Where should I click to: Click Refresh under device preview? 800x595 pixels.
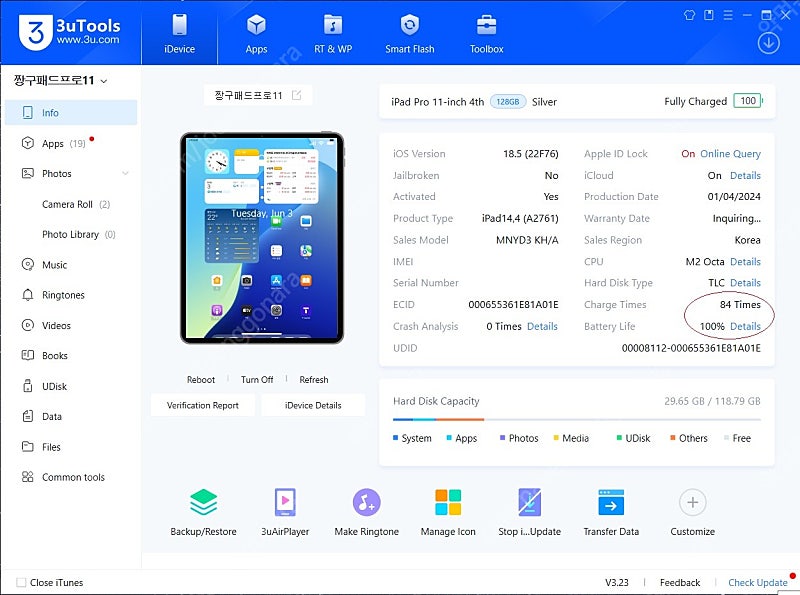point(314,380)
